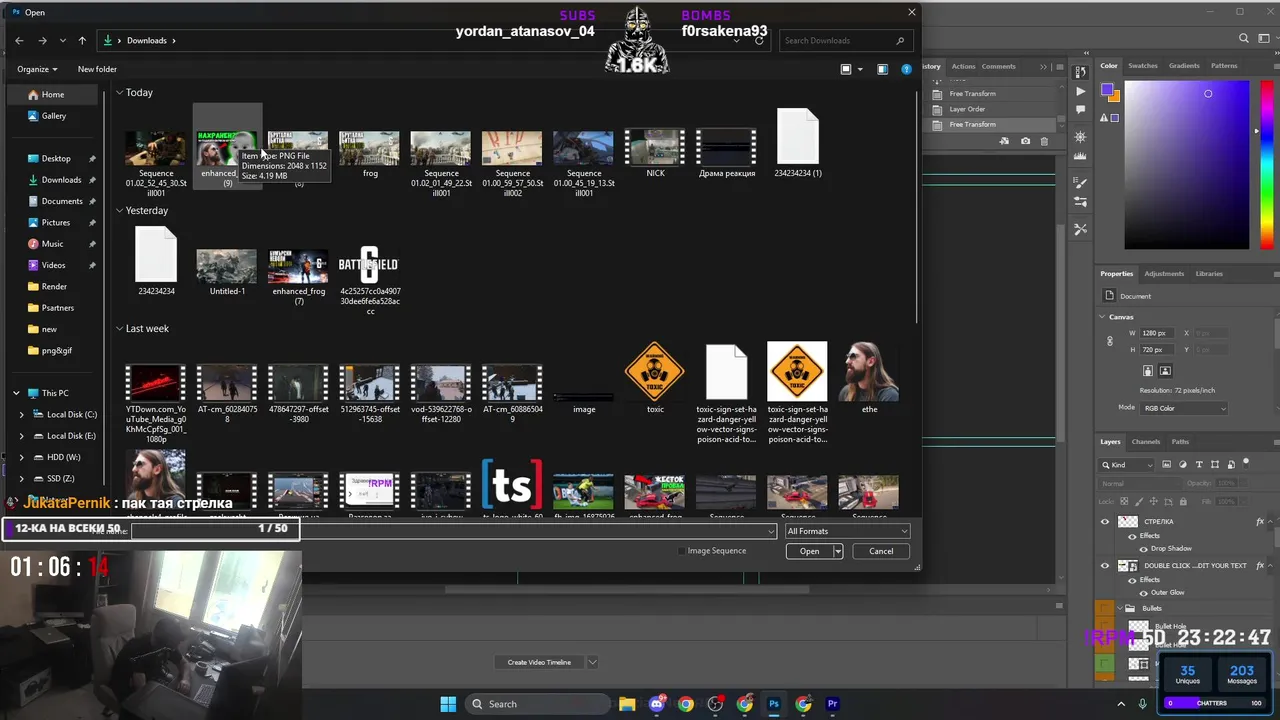Collapse the This PC tree node

tap(15, 393)
